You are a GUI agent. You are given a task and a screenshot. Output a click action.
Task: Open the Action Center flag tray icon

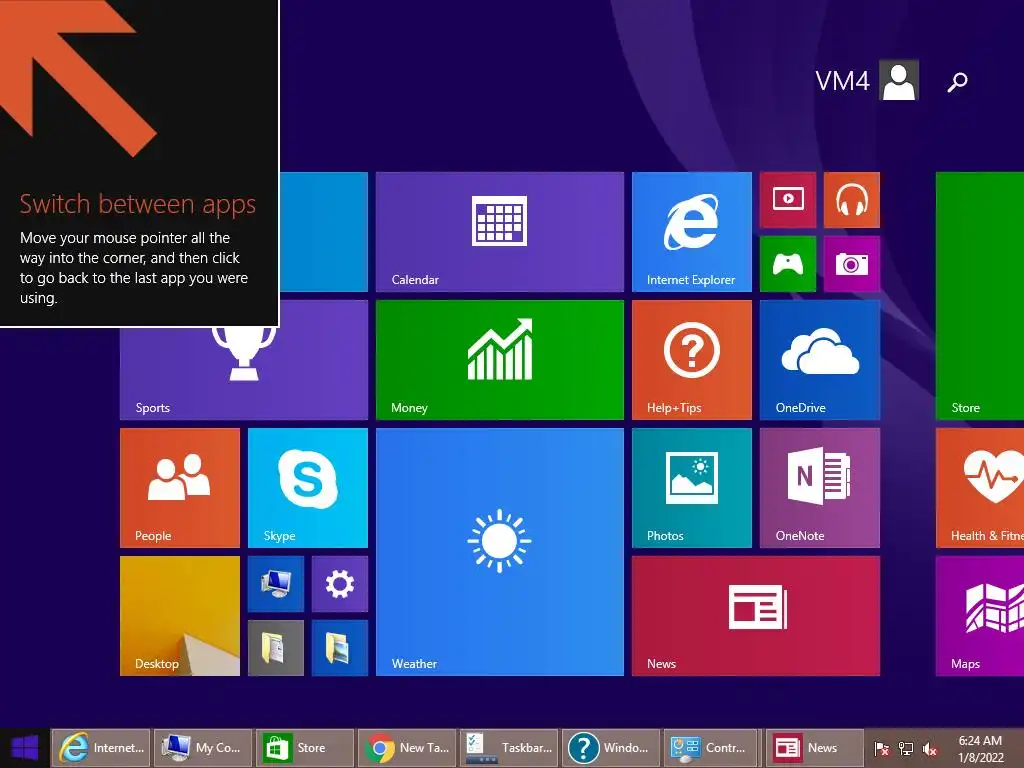pyautogui.click(x=882, y=748)
